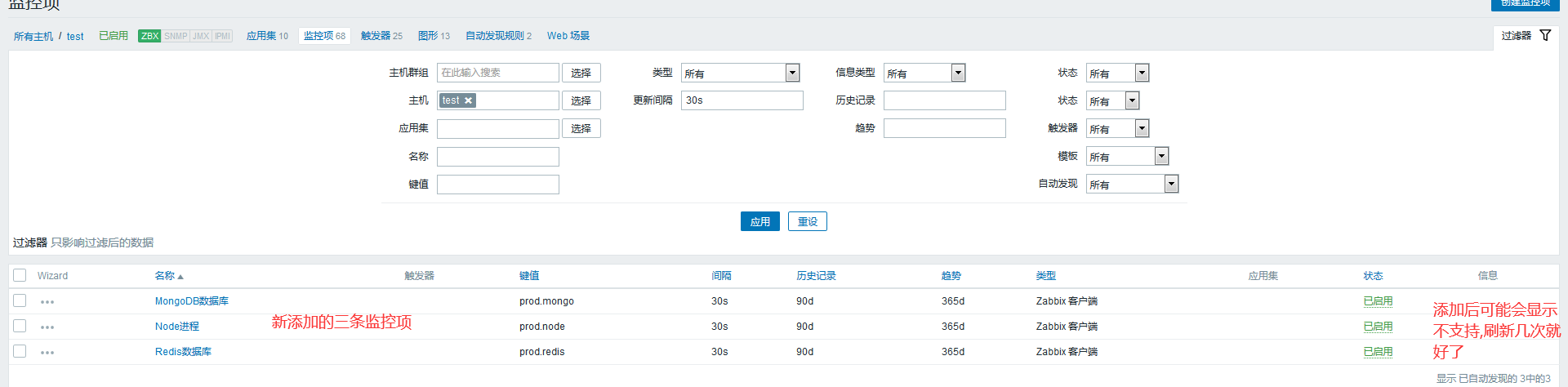The height and width of the screenshot is (387, 1568).
Task: Click the 应用 apply button
Action: point(759,221)
